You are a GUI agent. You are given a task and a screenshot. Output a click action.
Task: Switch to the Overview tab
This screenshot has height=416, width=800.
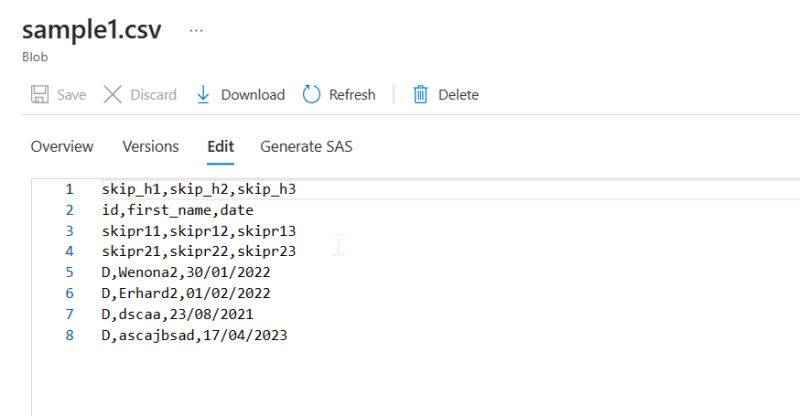point(62,146)
